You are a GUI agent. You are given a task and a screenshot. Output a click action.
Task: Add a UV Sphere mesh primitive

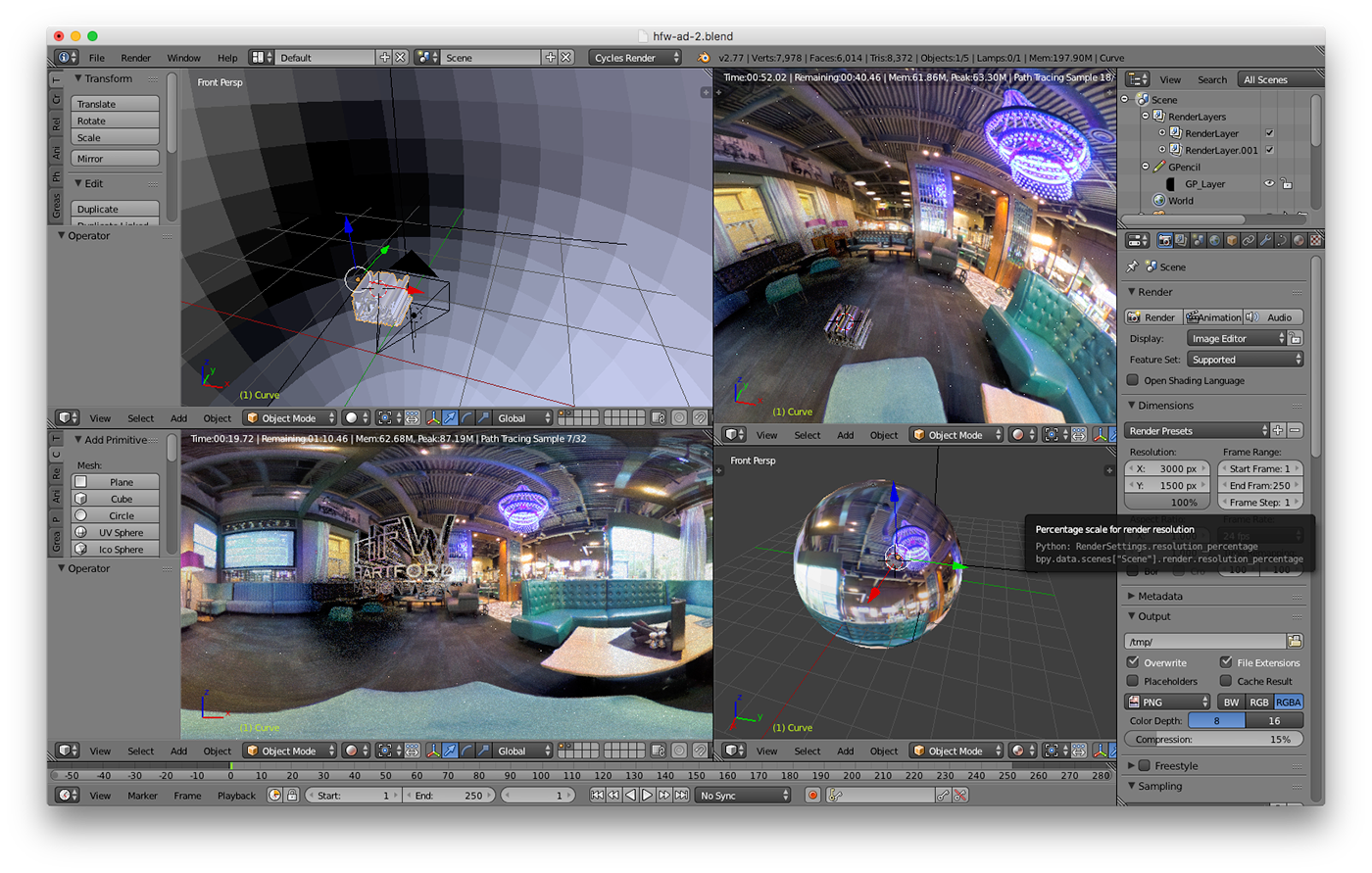(116, 533)
